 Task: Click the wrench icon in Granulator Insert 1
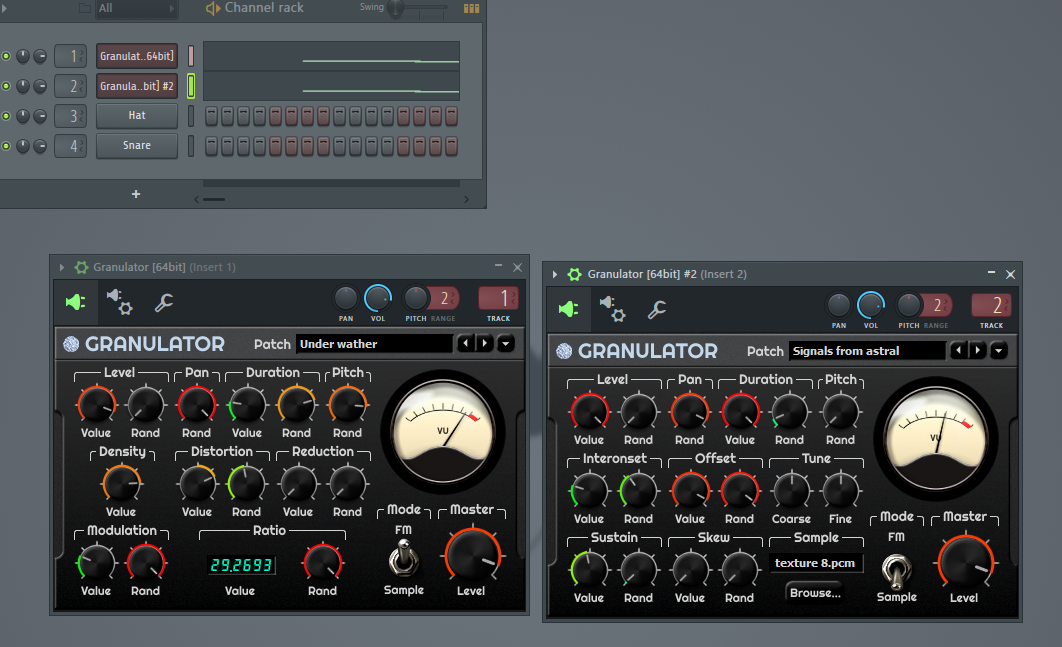pyautogui.click(x=164, y=302)
